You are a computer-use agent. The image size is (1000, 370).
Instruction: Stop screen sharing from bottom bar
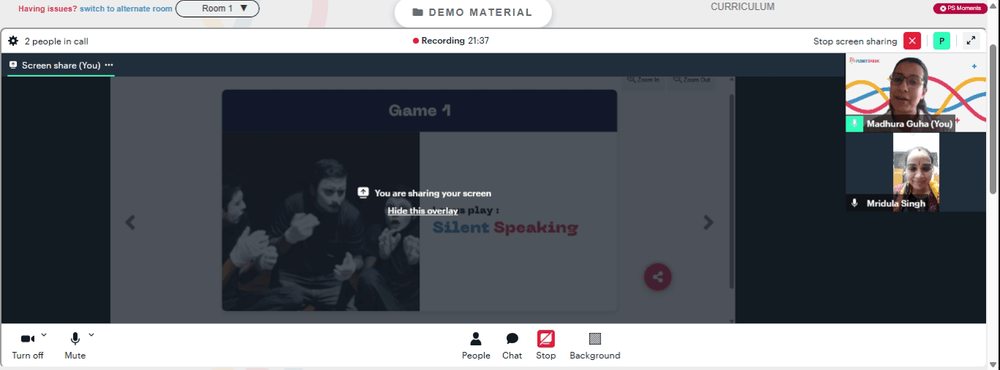[545, 346]
